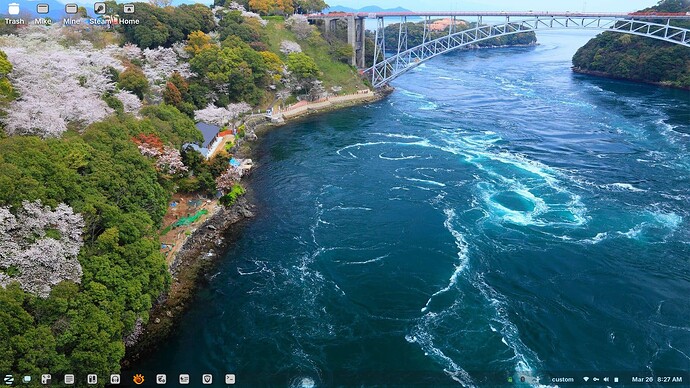690x388 pixels.
Task: Open the accessibility tray menu
Action: [537, 379]
